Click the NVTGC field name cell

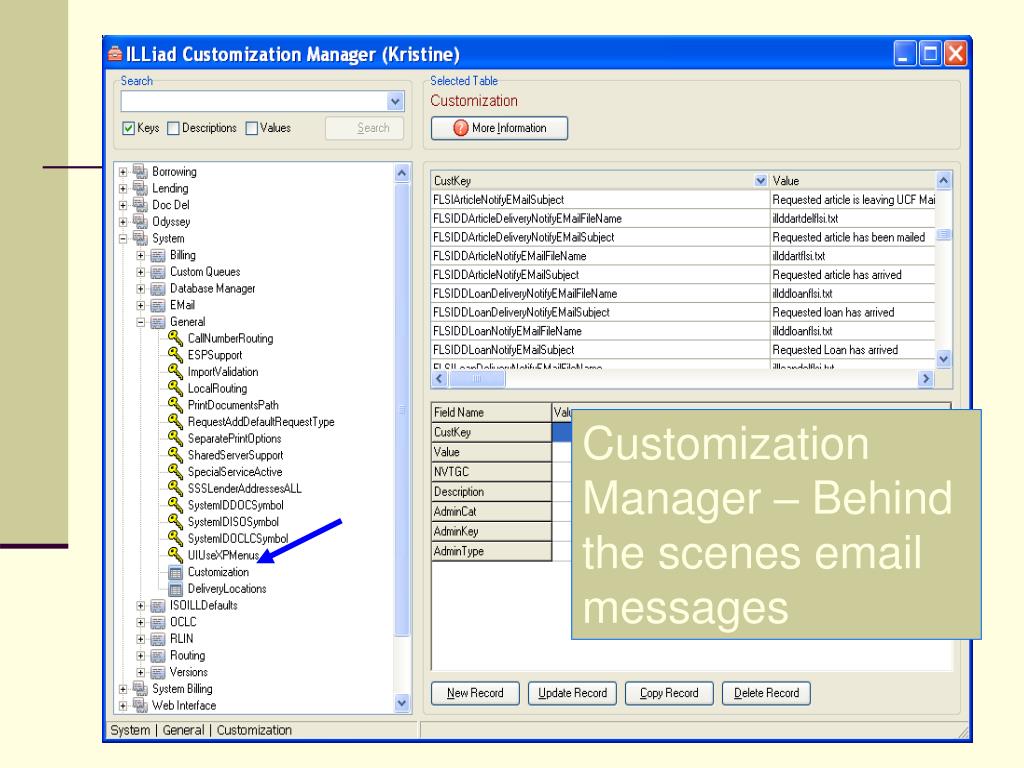click(x=491, y=472)
